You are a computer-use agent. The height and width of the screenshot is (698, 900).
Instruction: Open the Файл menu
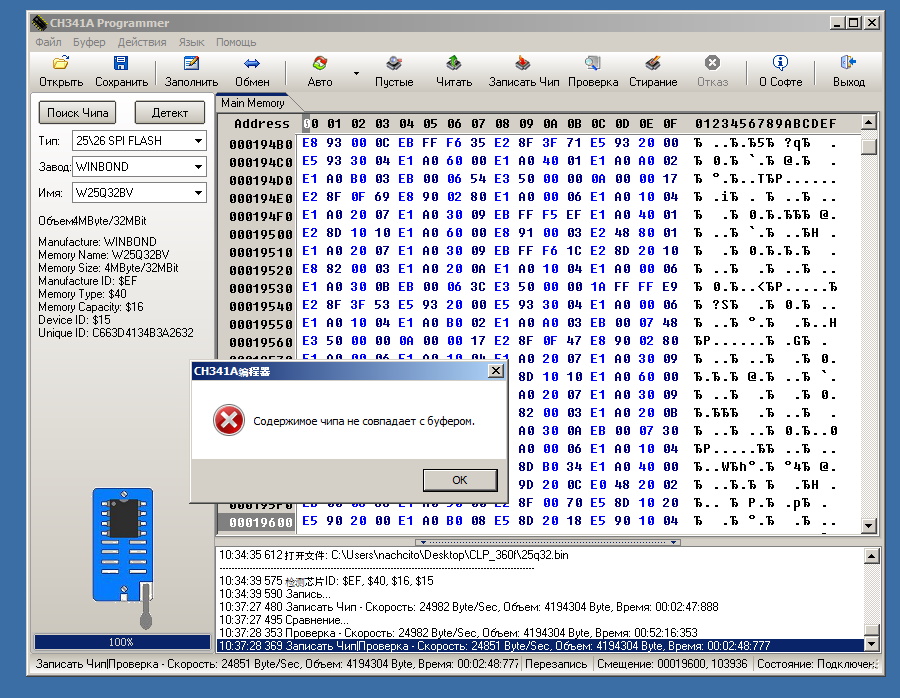click(x=48, y=42)
